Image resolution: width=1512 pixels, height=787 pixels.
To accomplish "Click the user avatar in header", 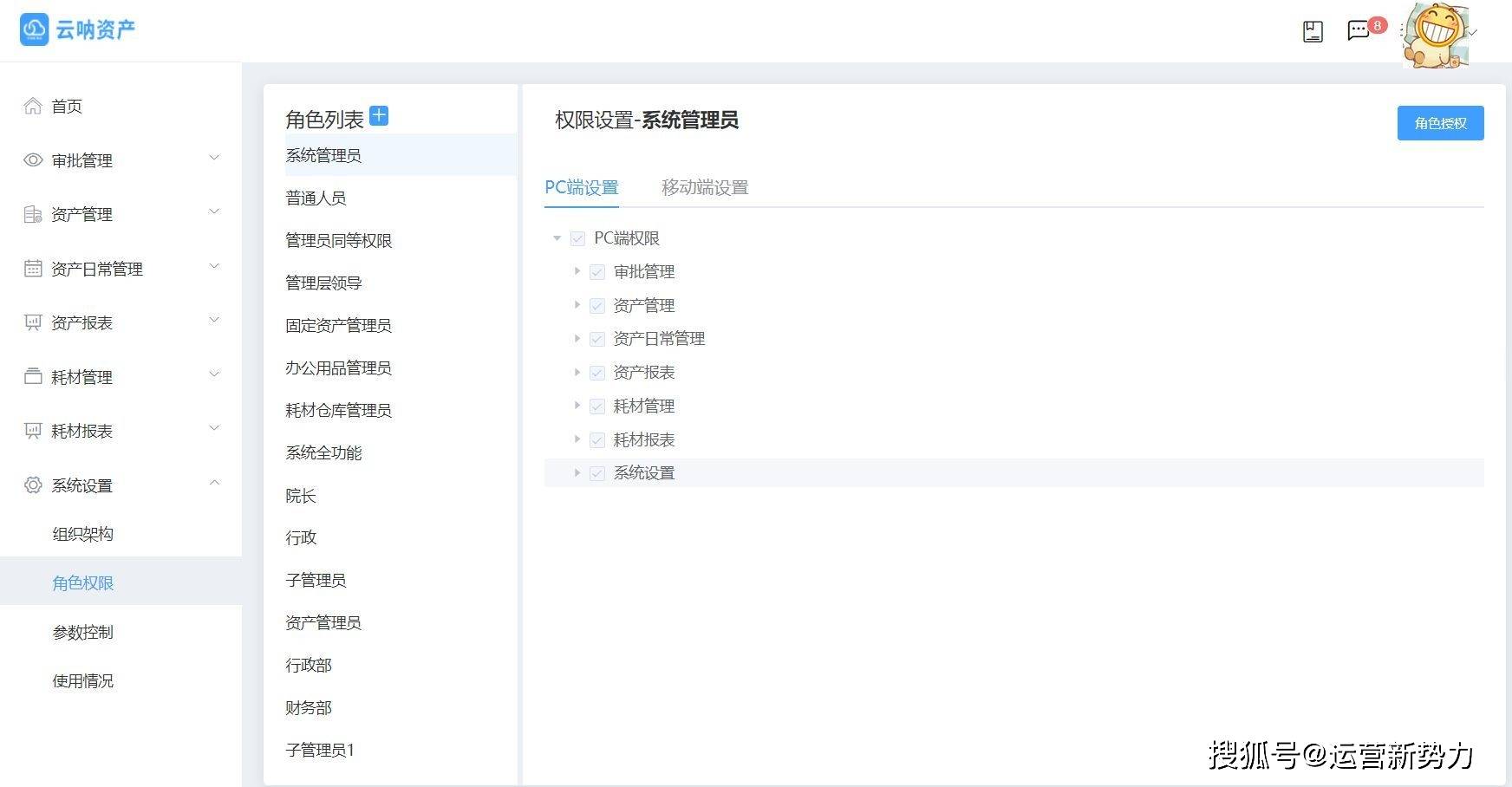I will point(1434,35).
